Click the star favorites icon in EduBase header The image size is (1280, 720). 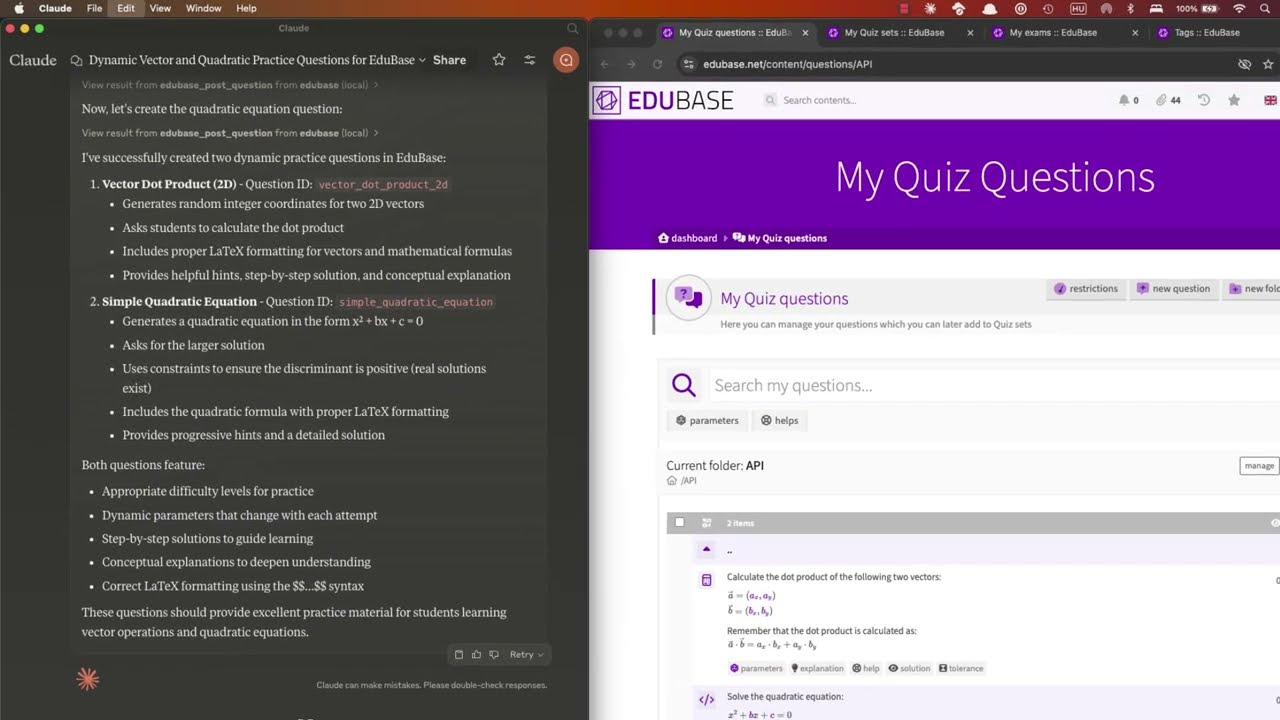(1233, 100)
